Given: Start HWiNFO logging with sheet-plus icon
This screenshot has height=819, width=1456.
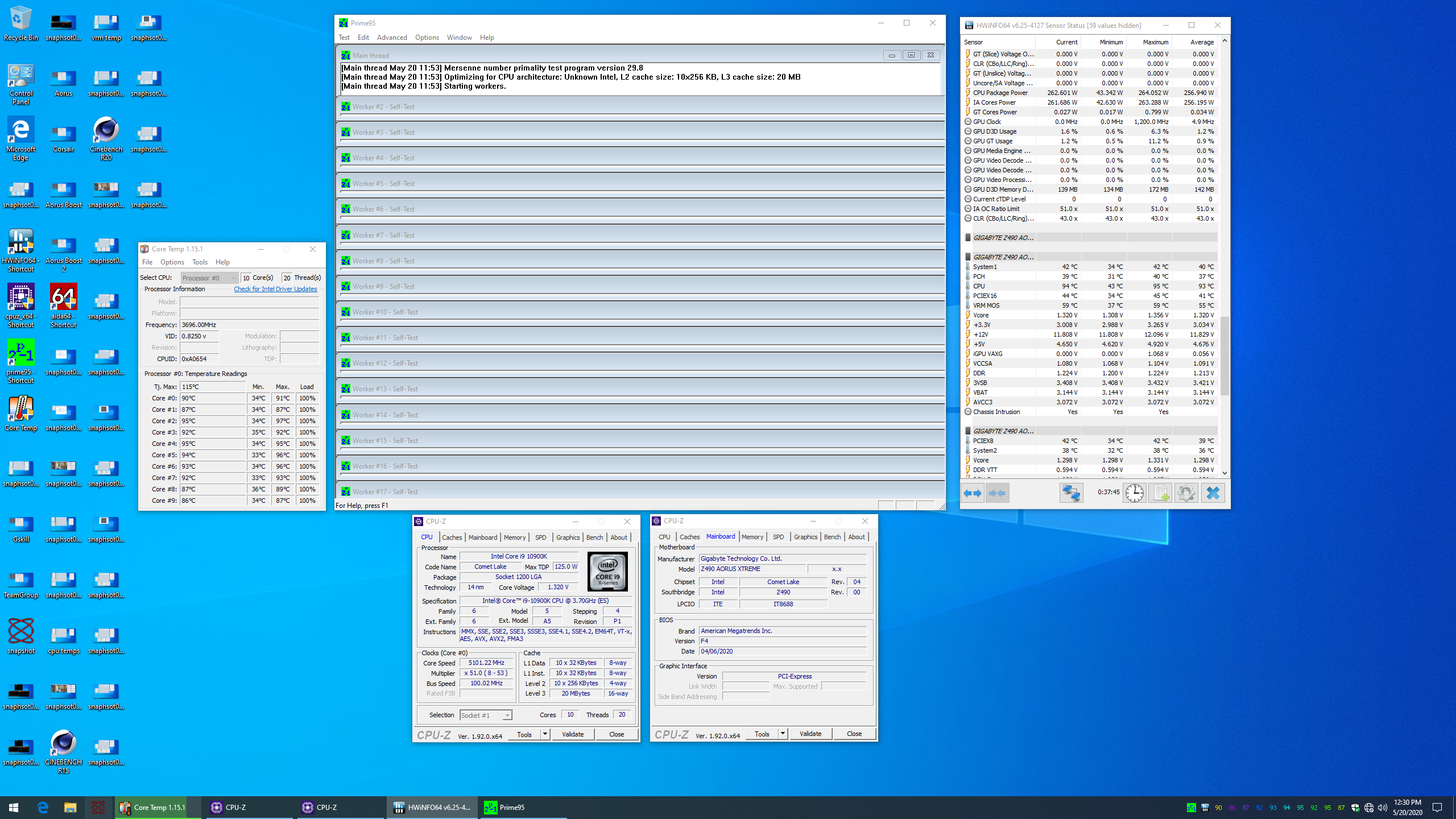Looking at the screenshot, I should 1160,493.
